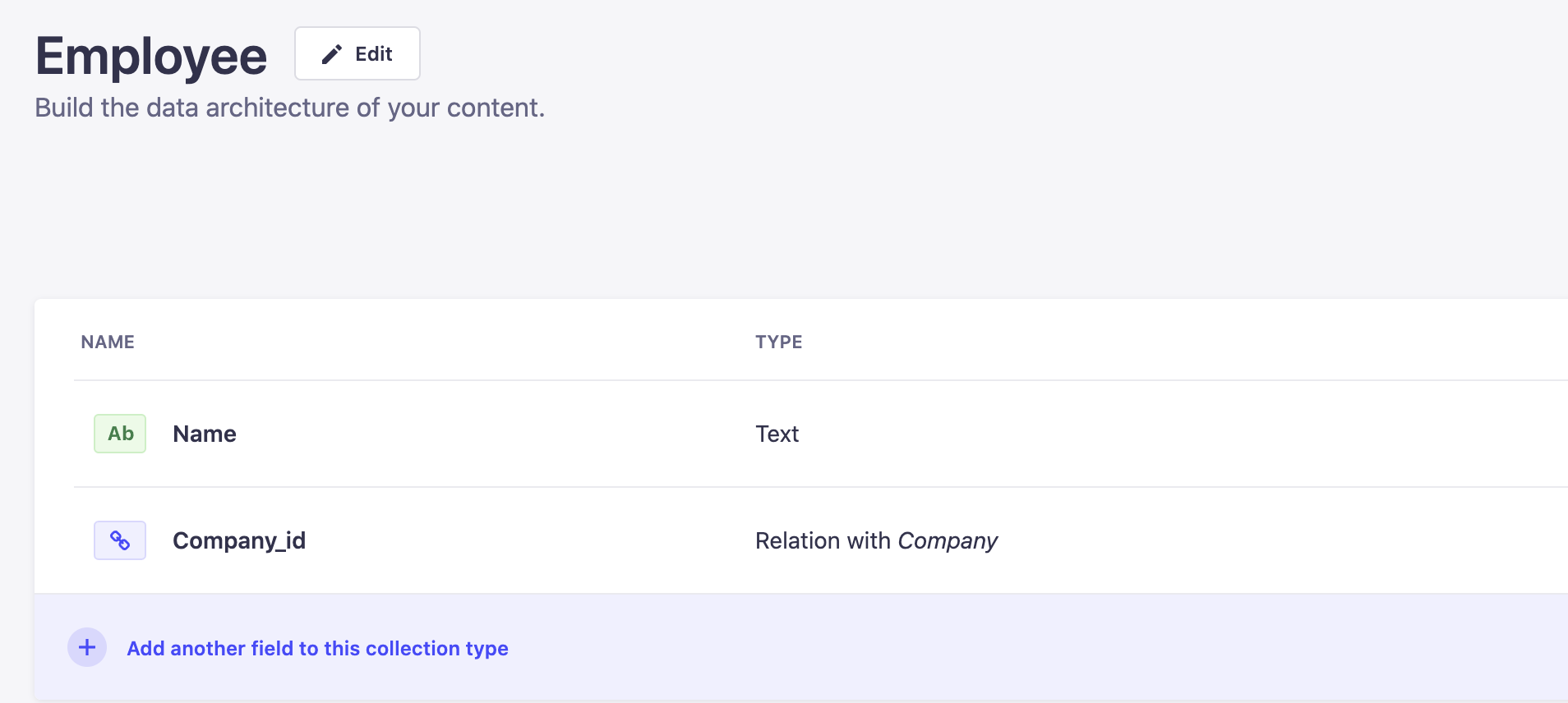Click the Employee page title
The image size is (1568, 703).
click(151, 57)
